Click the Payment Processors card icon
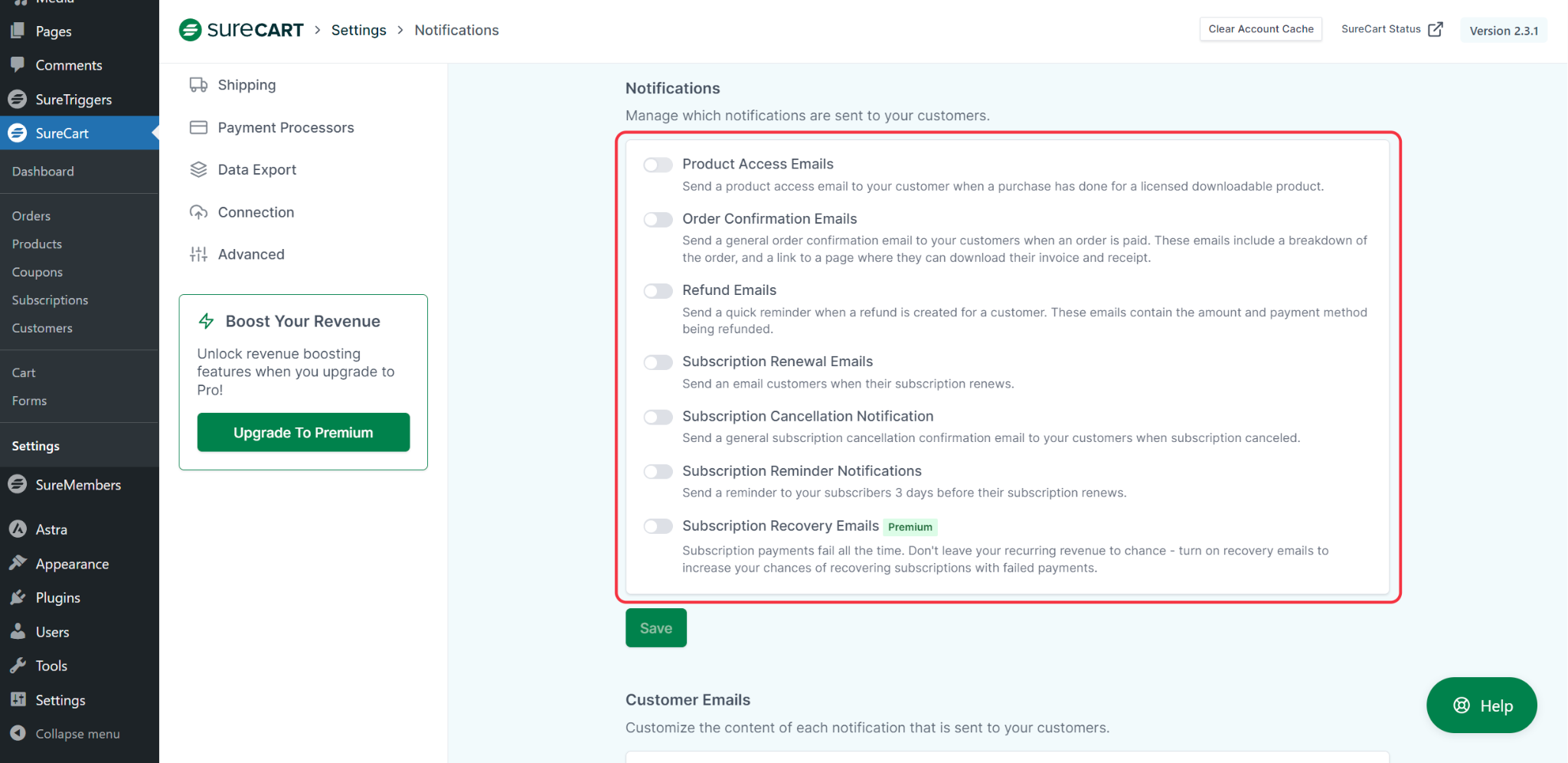 click(198, 127)
